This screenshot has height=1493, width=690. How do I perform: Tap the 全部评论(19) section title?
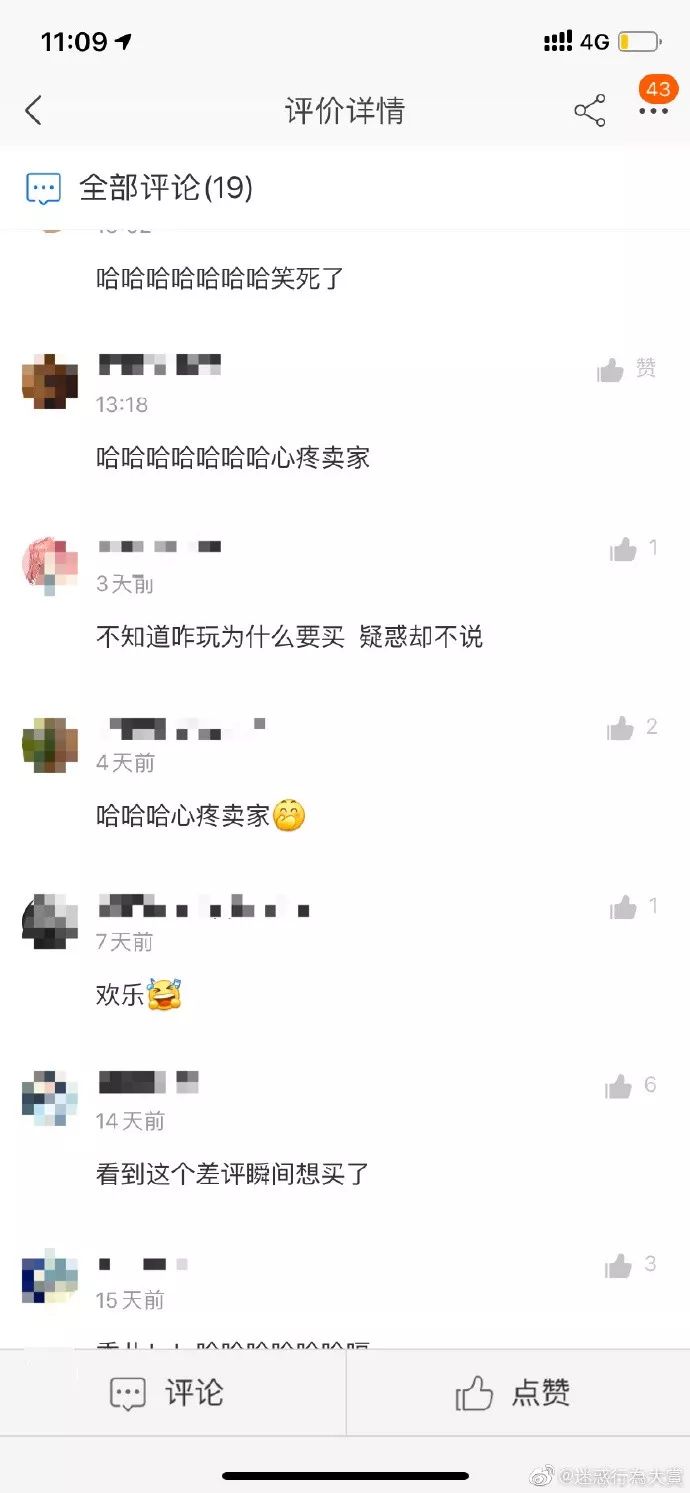click(x=166, y=188)
